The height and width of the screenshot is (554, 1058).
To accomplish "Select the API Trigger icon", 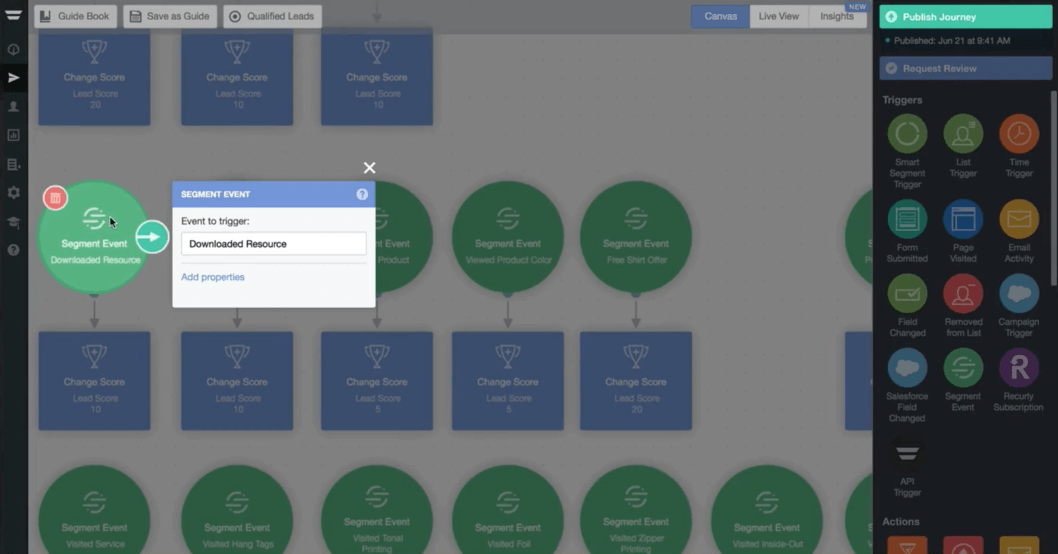I will tap(907, 453).
